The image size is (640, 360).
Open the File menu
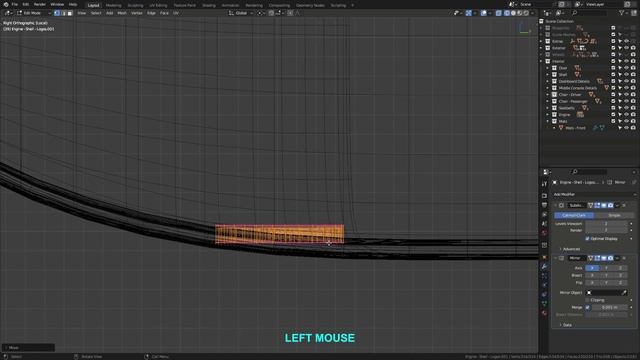click(x=14, y=4)
